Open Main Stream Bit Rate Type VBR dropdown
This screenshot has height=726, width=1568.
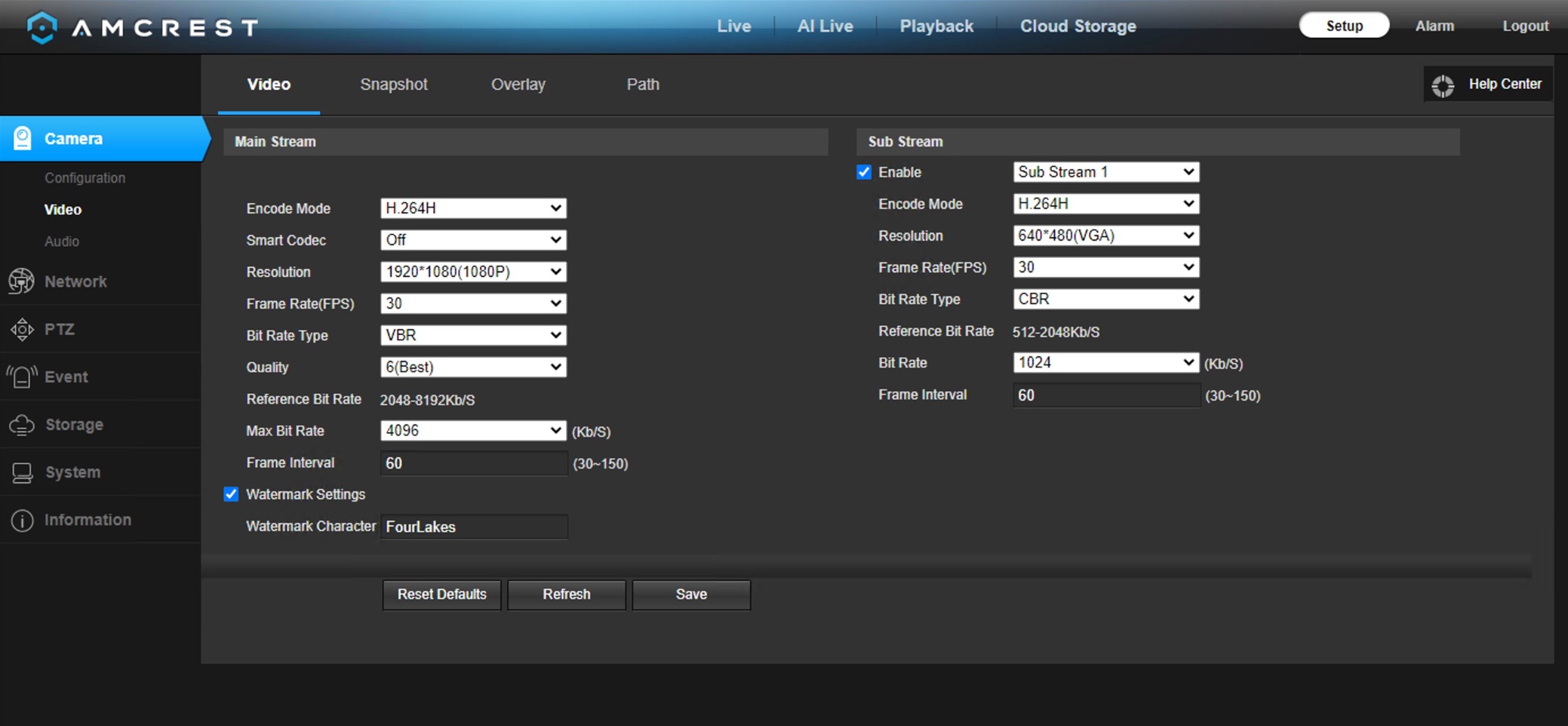pyautogui.click(x=473, y=335)
